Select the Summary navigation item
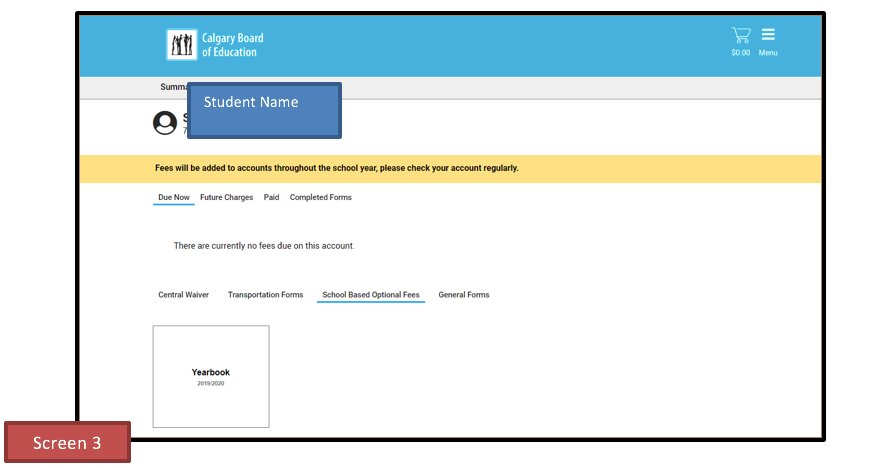The width and height of the screenshot is (894, 468). (173, 87)
